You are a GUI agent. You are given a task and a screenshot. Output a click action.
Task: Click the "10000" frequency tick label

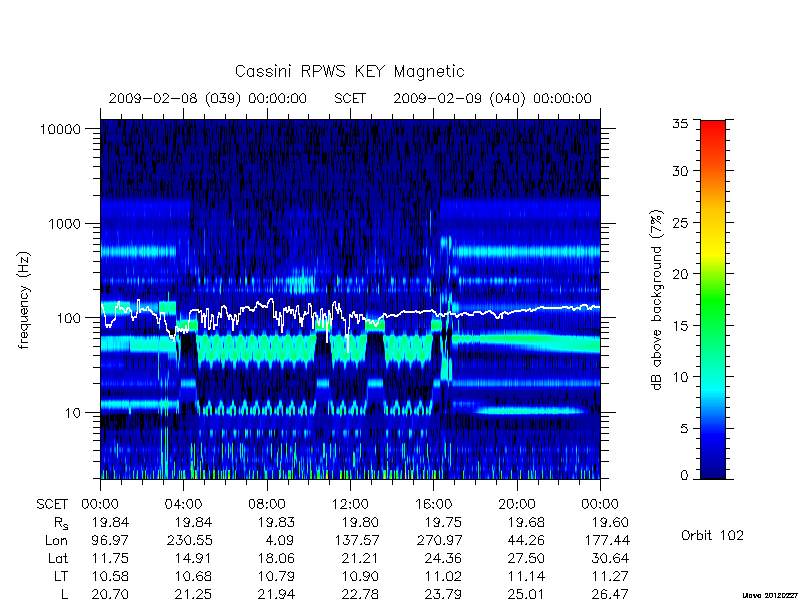pyautogui.click(x=60, y=130)
